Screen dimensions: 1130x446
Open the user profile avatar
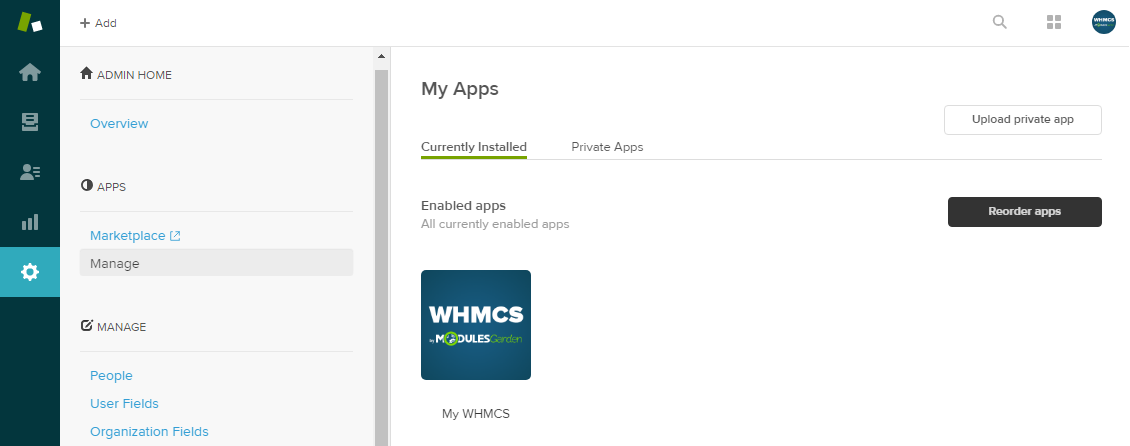1103,22
